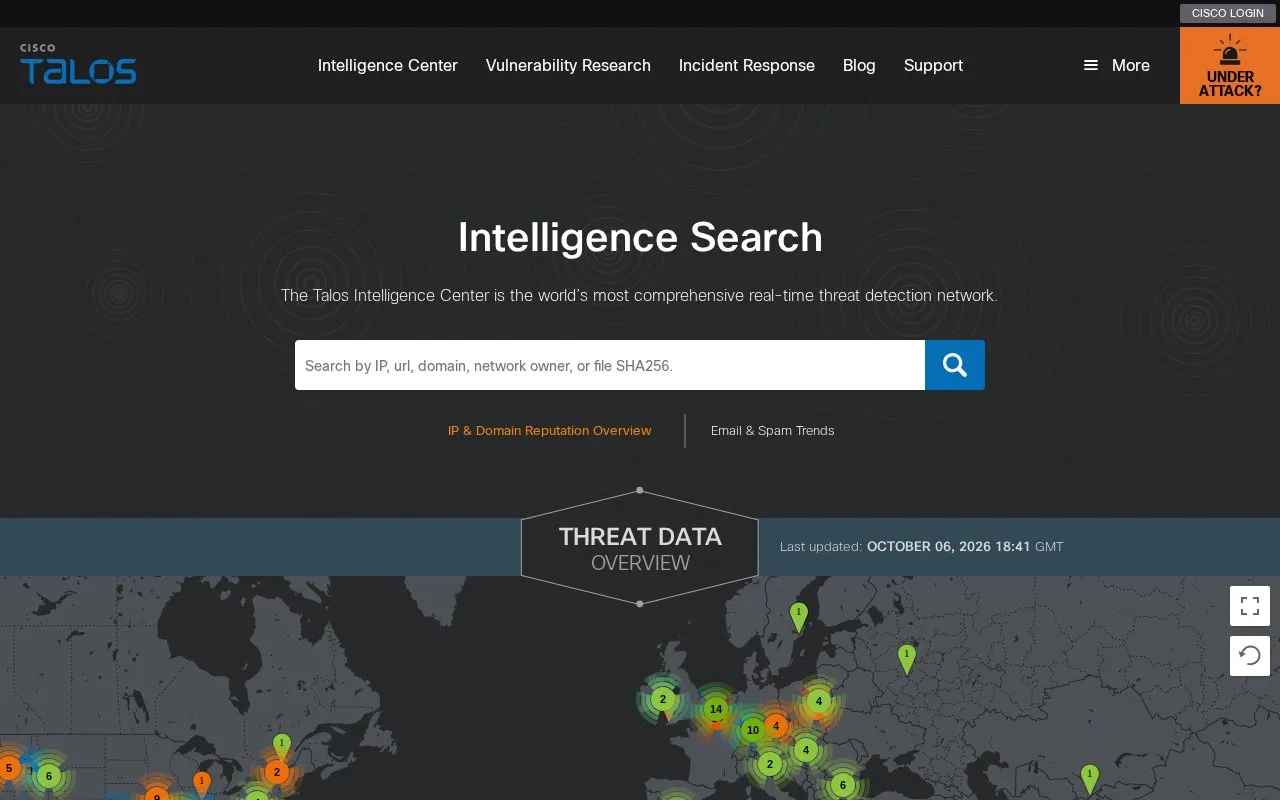Navigate to the Blog
Screen dimensions: 1280x800
point(859,65)
